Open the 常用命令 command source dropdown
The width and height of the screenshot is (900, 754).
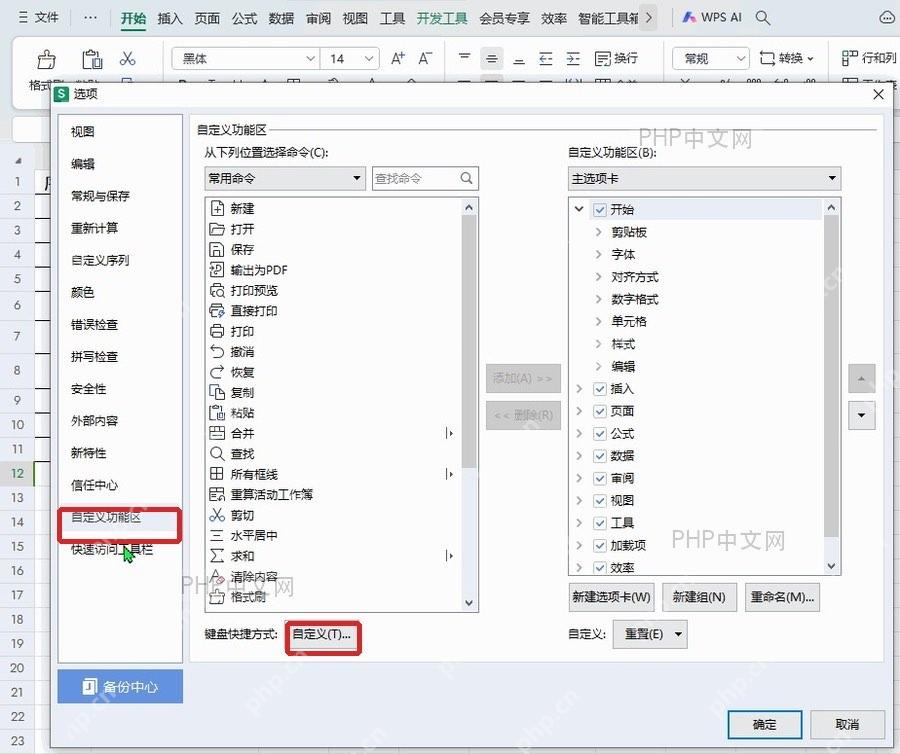[x=285, y=178]
